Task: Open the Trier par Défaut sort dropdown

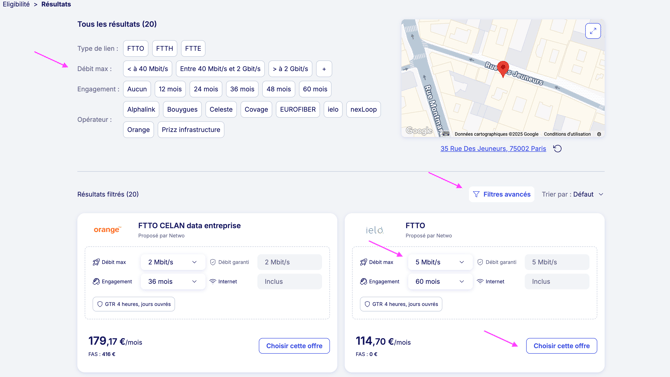Action: click(573, 194)
